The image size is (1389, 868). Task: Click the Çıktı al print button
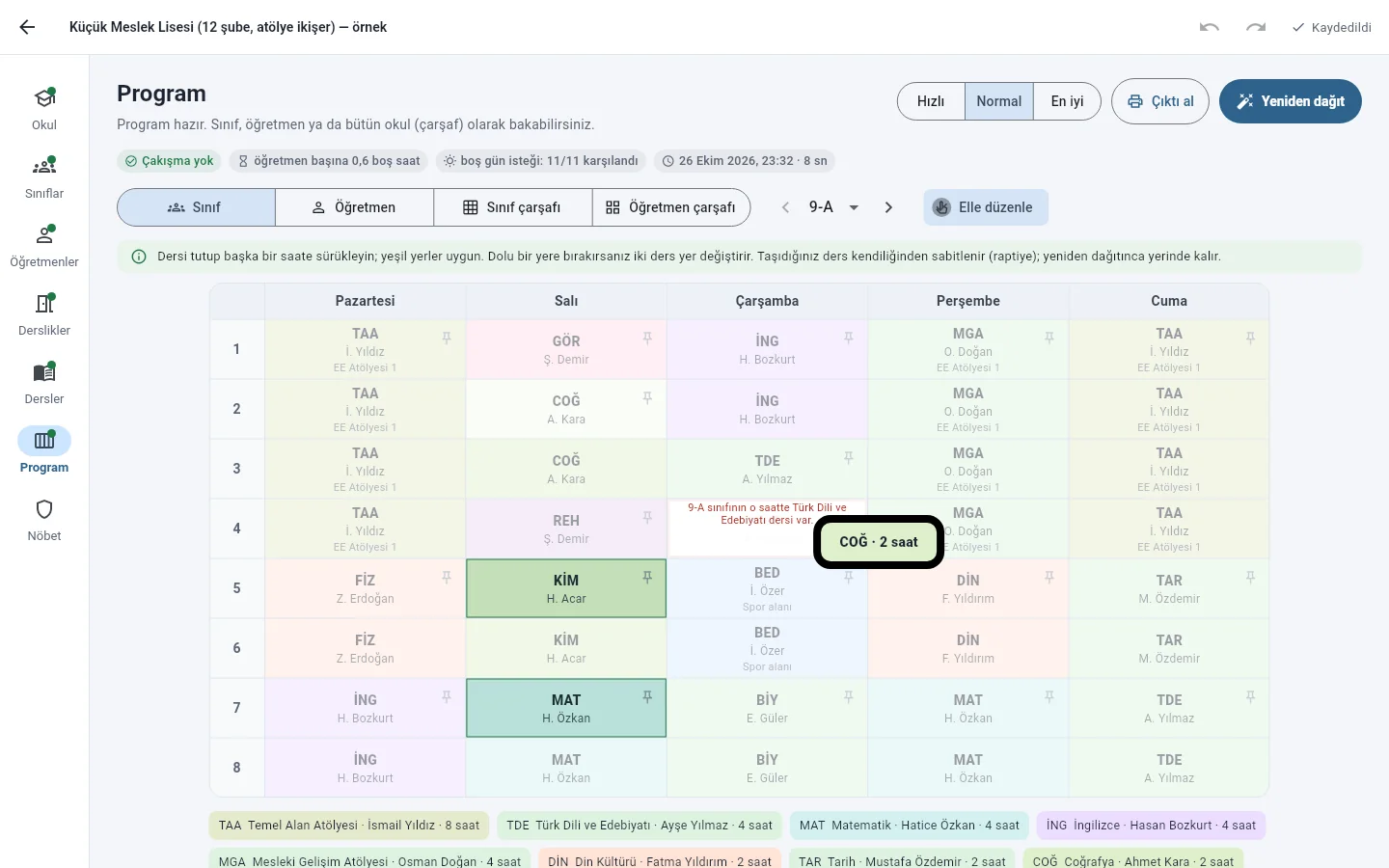(x=1160, y=101)
